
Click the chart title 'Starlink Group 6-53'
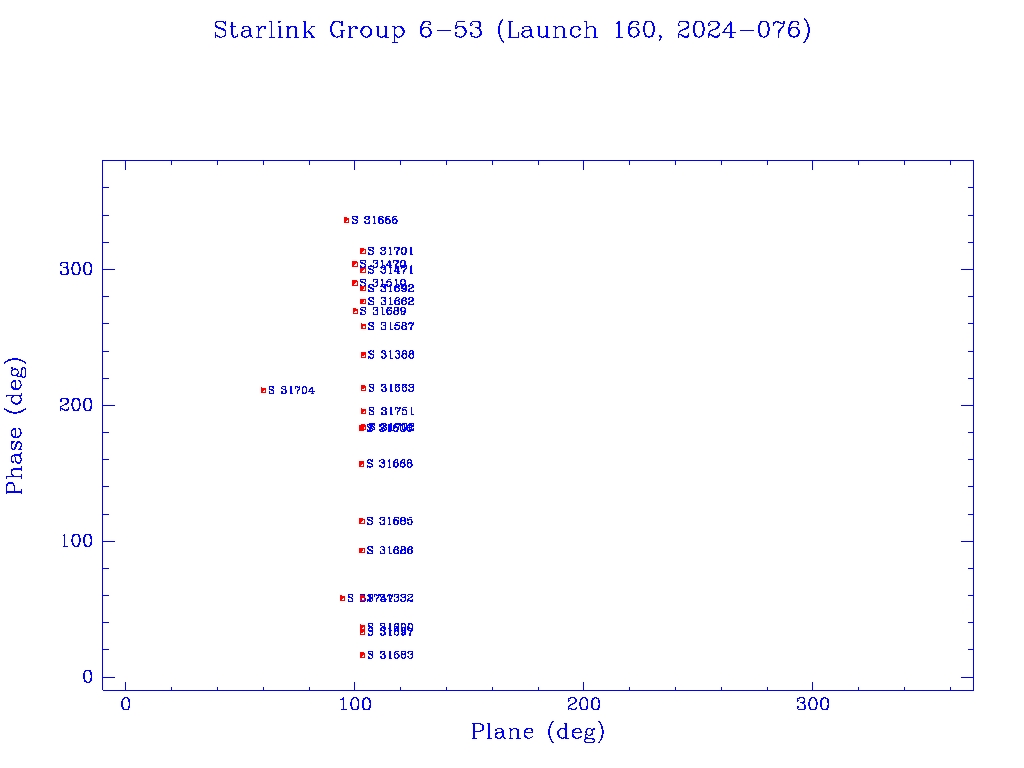pos(348,30)
